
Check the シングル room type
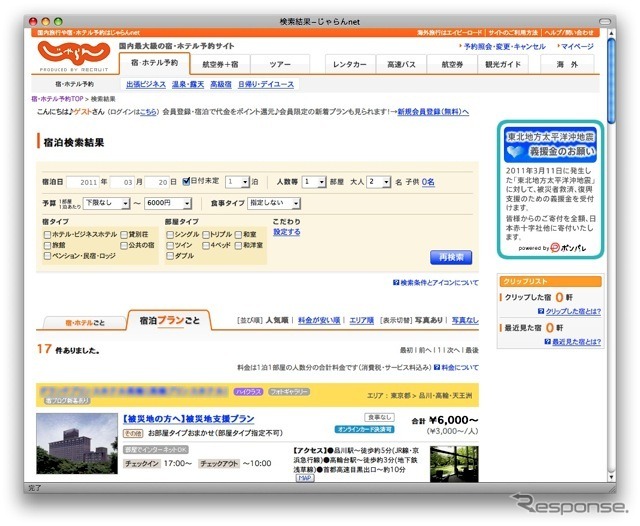(170, 235)
